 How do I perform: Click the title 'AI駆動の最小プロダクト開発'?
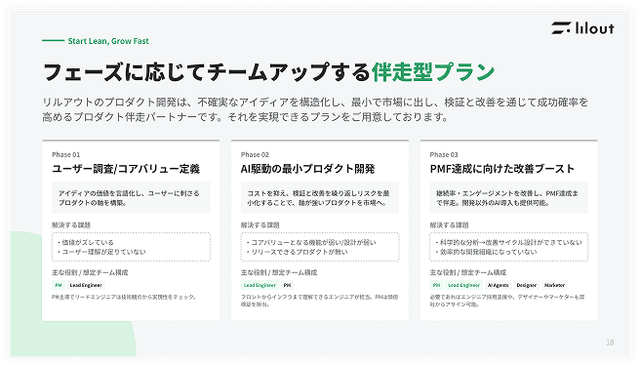point(308,169)
